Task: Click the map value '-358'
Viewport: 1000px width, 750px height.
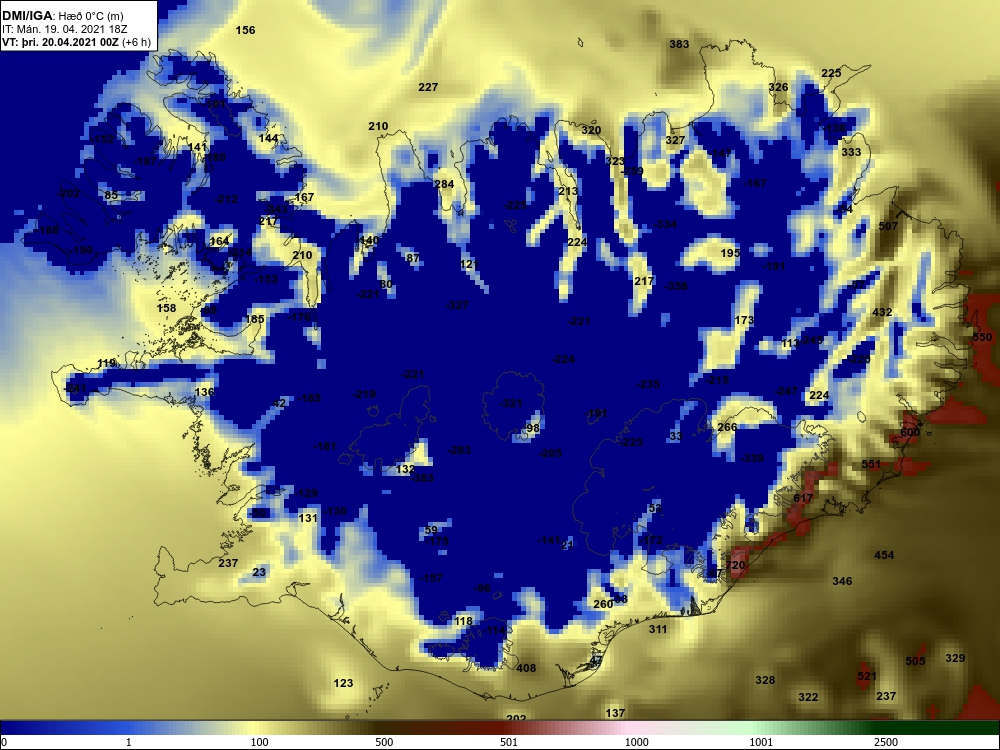Action: pyautogui.click(x=676, y=286)
